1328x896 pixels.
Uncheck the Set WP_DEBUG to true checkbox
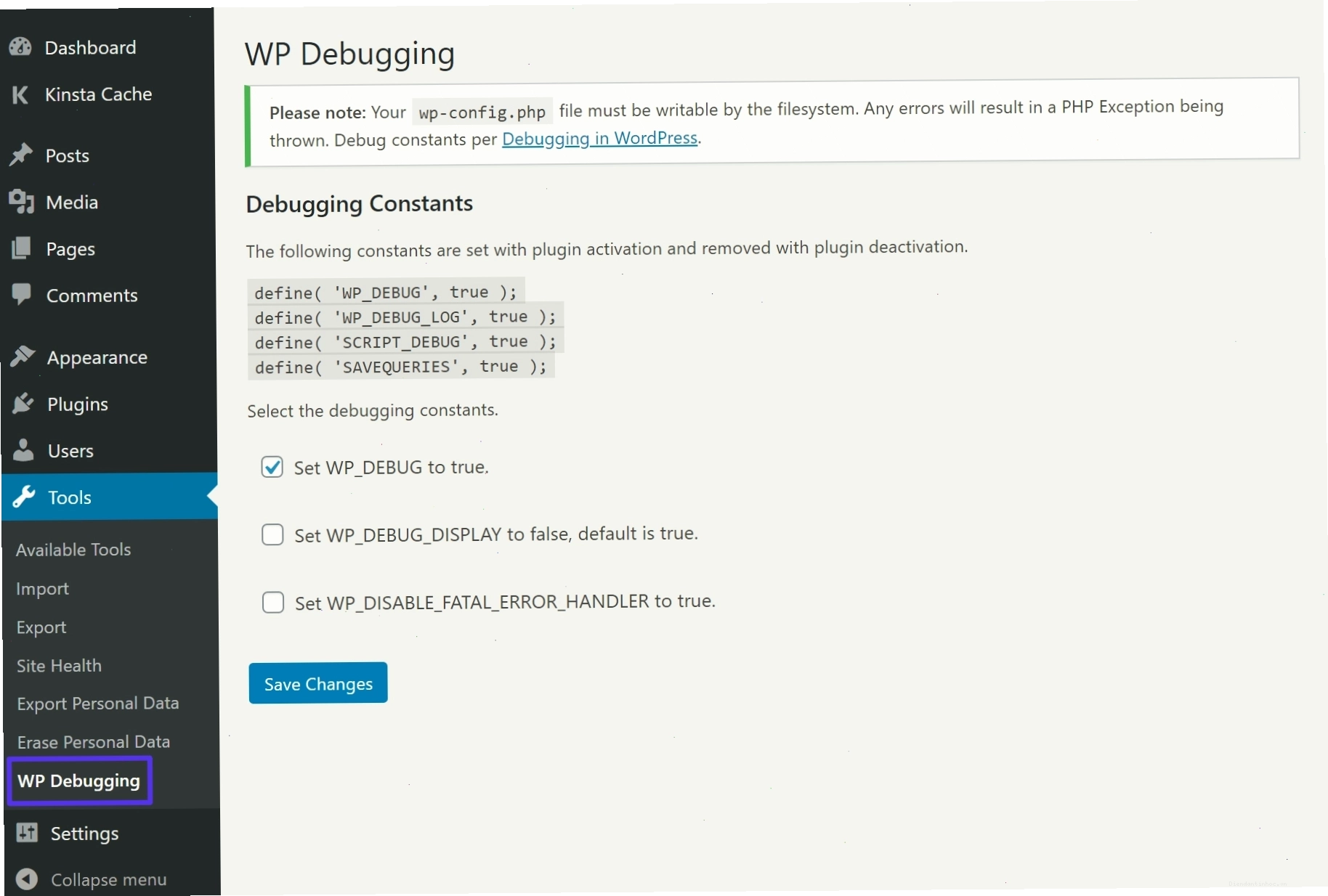pyautogui.click(x=272, y=467)
